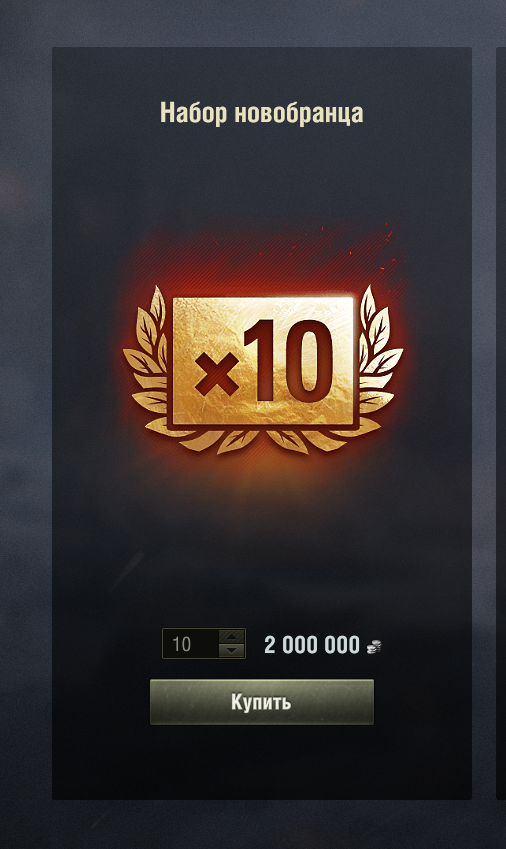The height and width of the screenshot is (849, 506).
Task: Increase quantity with the up arrow
Action: click(232, 637)
